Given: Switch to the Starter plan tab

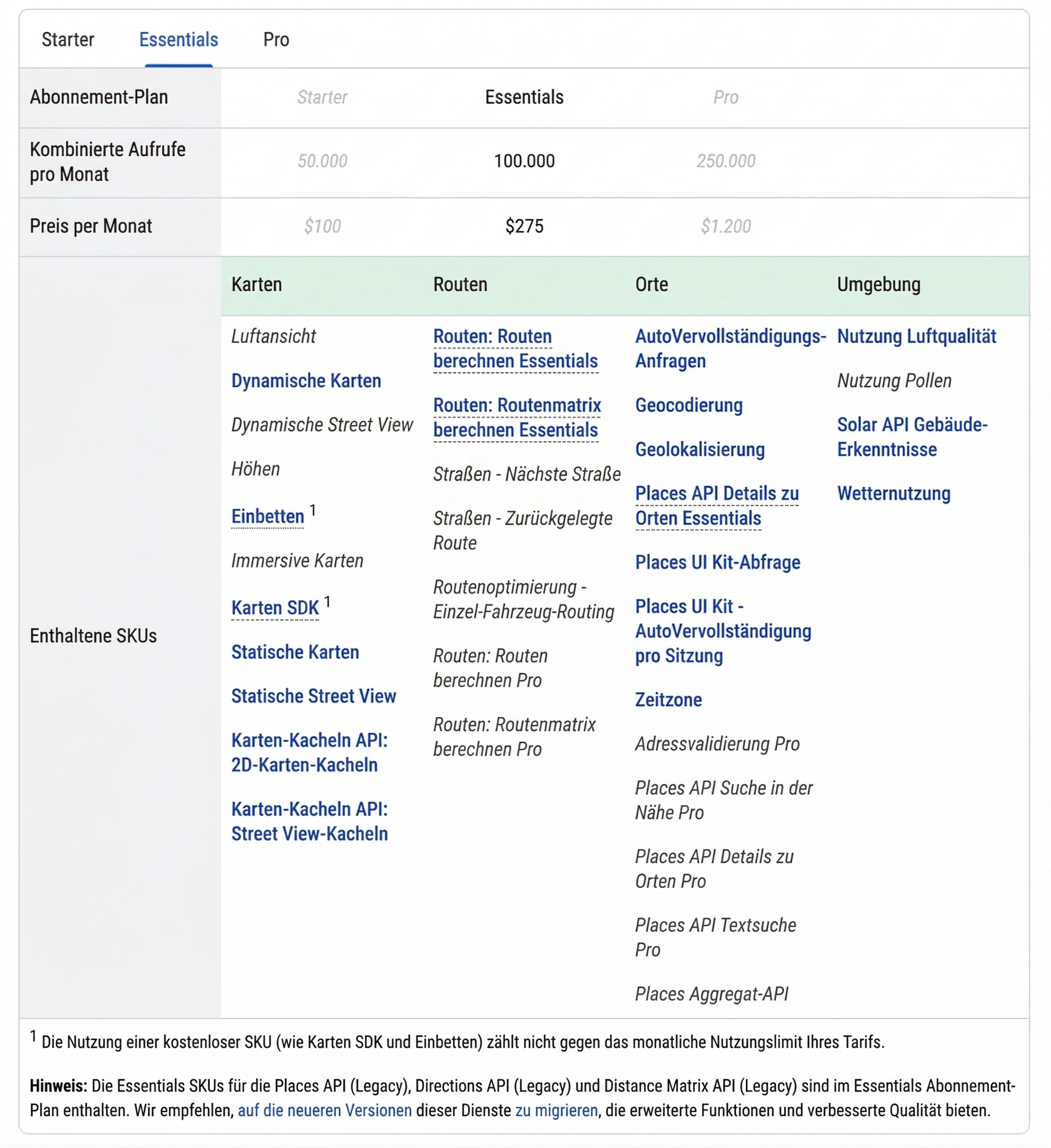Looking at the screenshot, I should pyautogui.click(x=67, y=39).
